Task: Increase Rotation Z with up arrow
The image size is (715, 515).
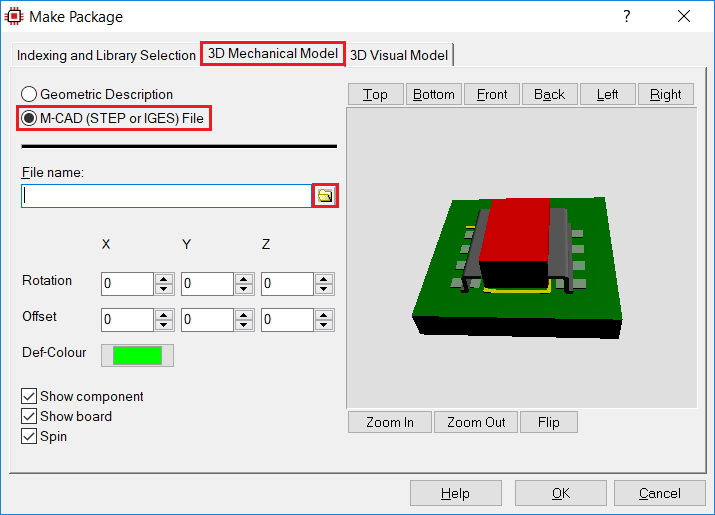Action: coord(324,278)
